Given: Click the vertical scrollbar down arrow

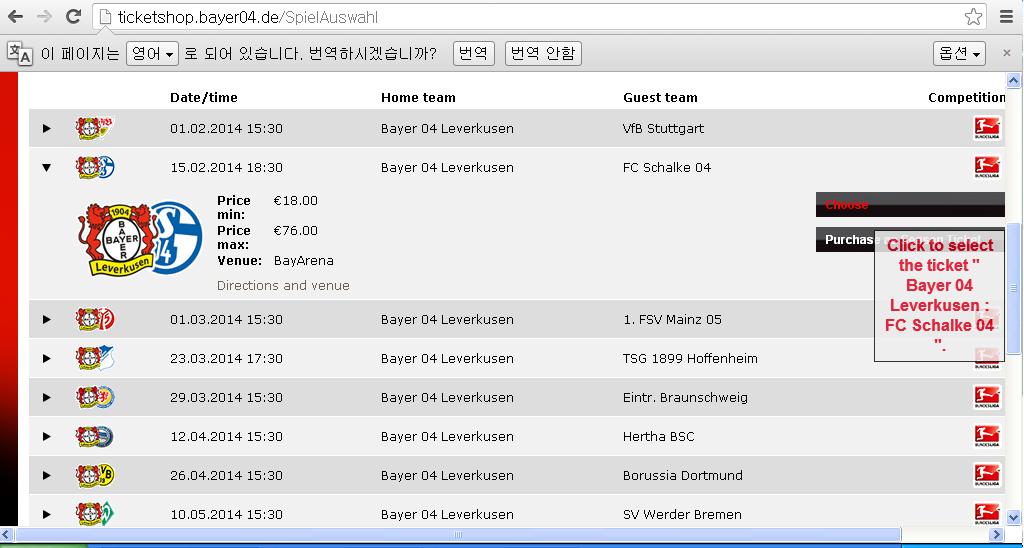Looking at the screenshot, I should point(1014,517).
